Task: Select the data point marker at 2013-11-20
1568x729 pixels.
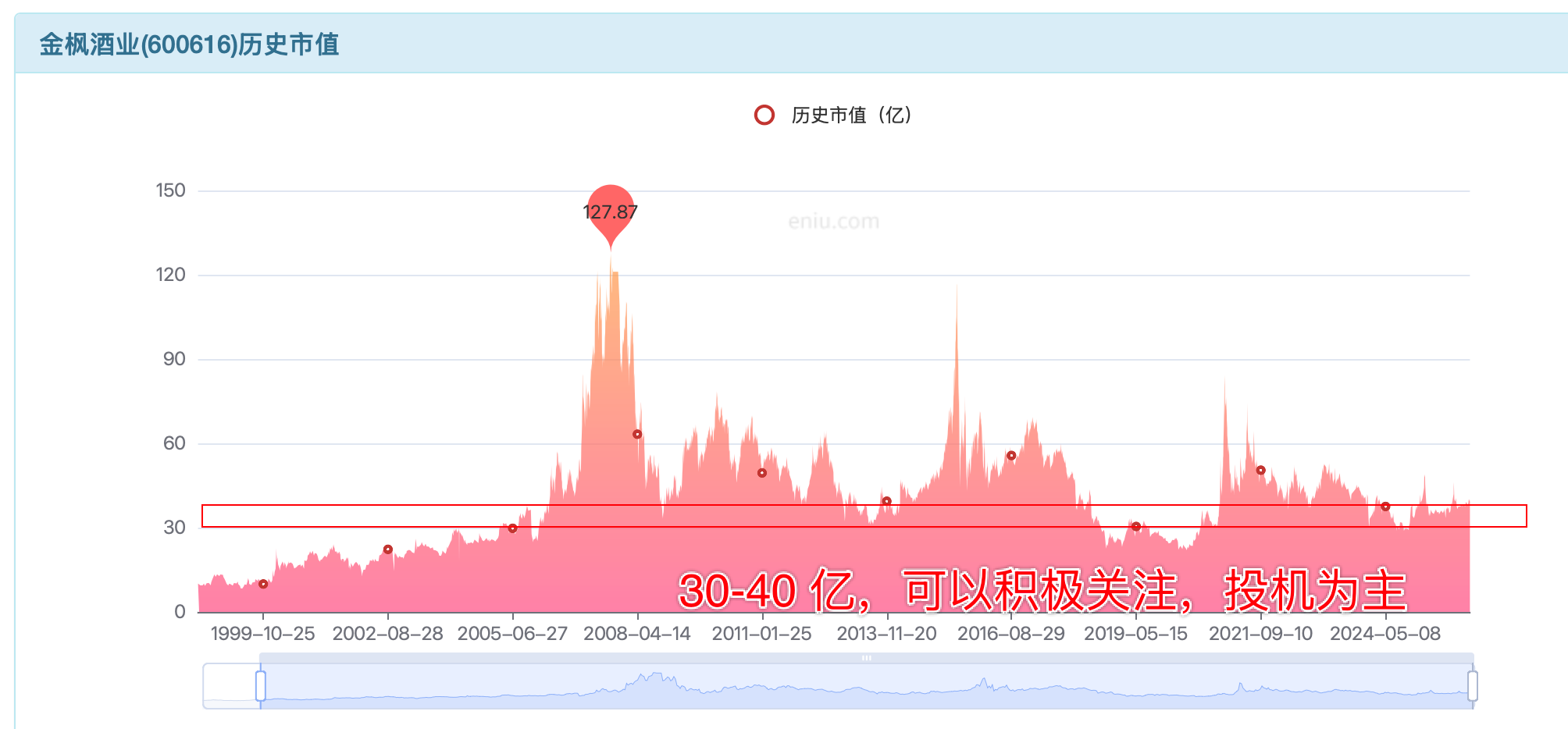Action: click(x=886, y=501)
